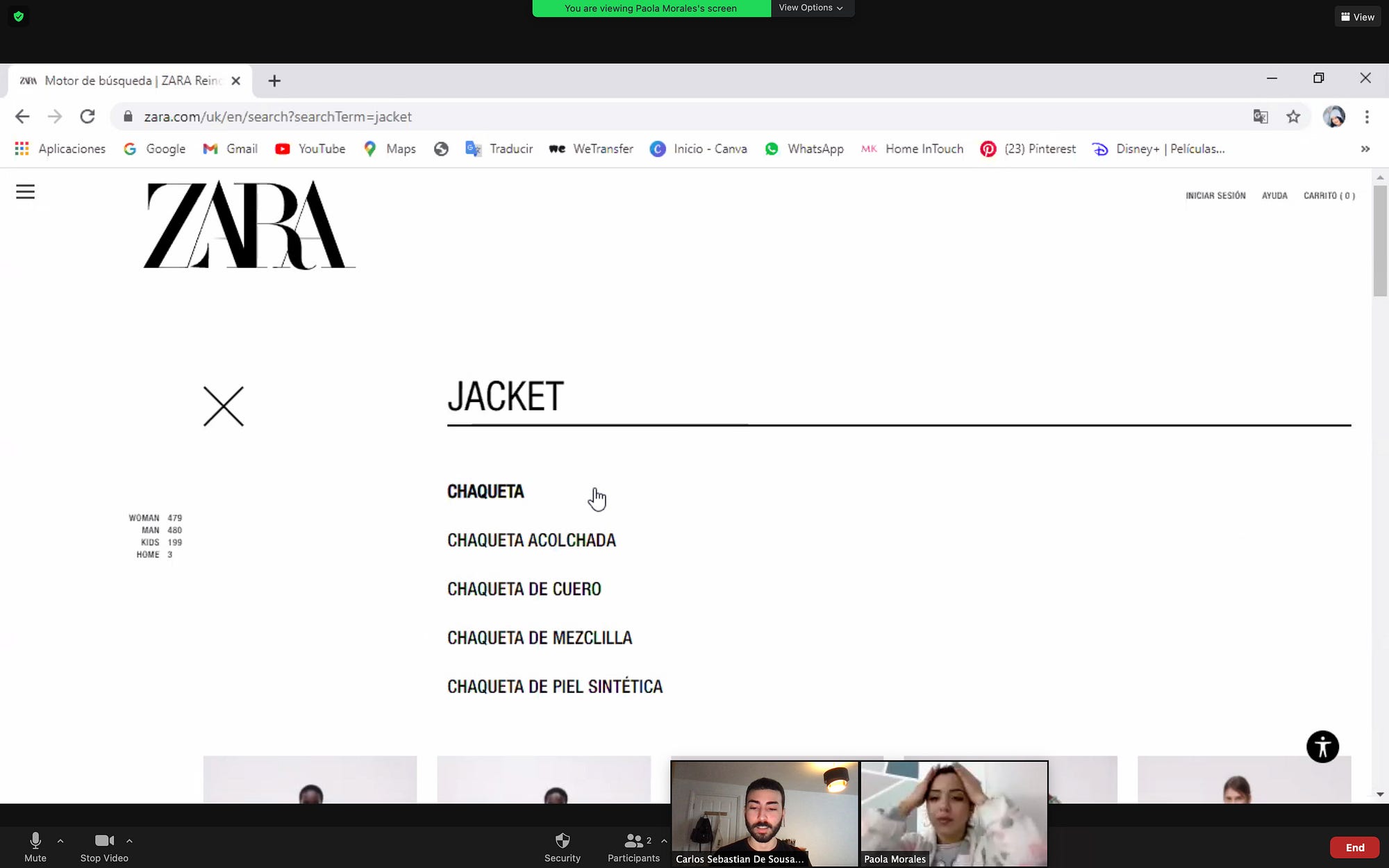Select CHAQUETA ACOLCHADA suggestion
Viewport: 1389px width, 868px height.
[531, 540]
